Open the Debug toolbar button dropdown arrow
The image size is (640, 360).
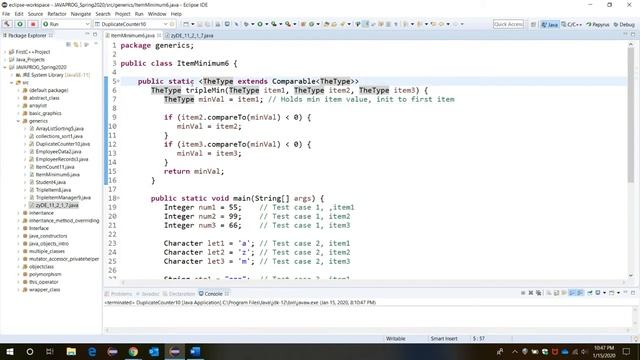[253, 24]
